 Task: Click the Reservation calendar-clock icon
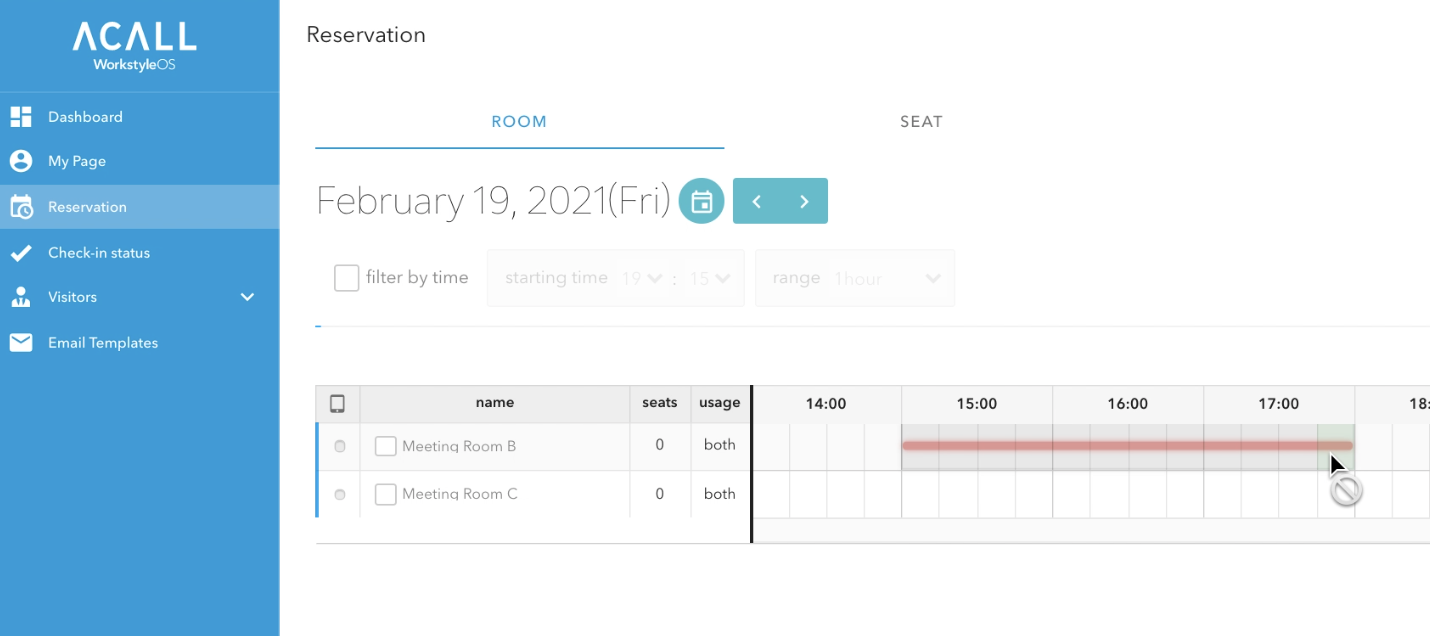21,207
